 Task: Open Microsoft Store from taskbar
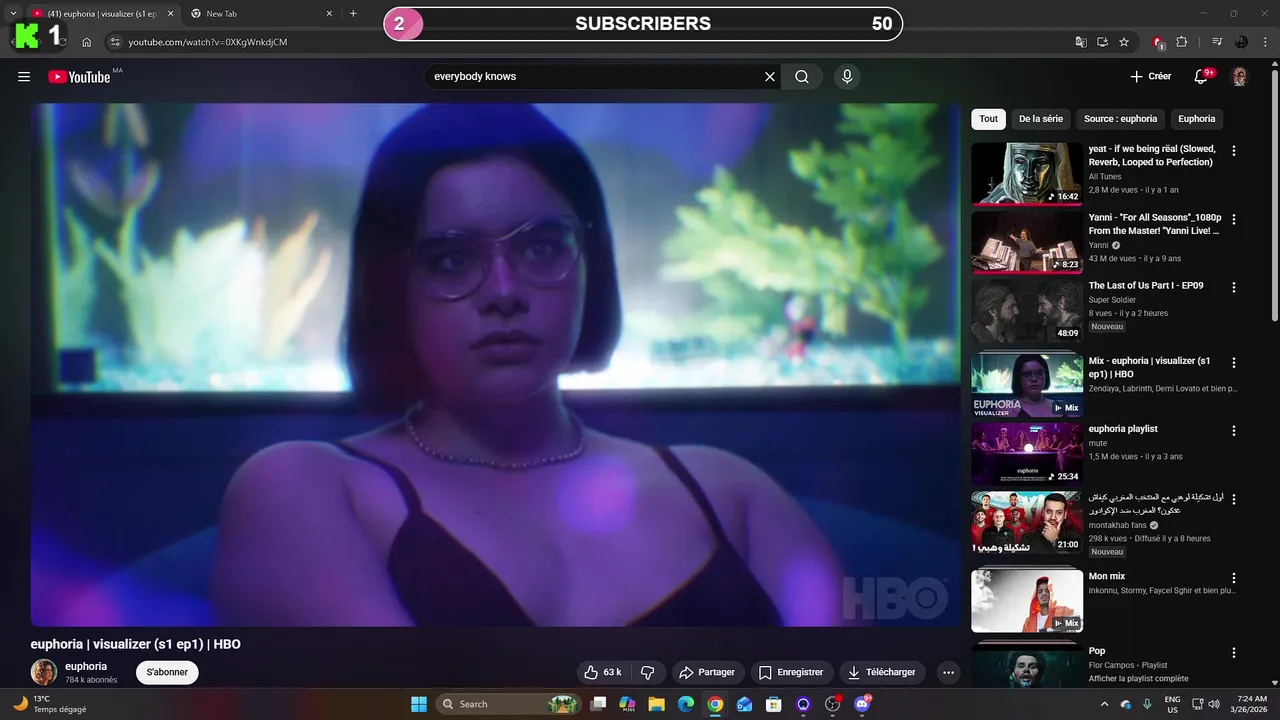(x=773, y=704)
